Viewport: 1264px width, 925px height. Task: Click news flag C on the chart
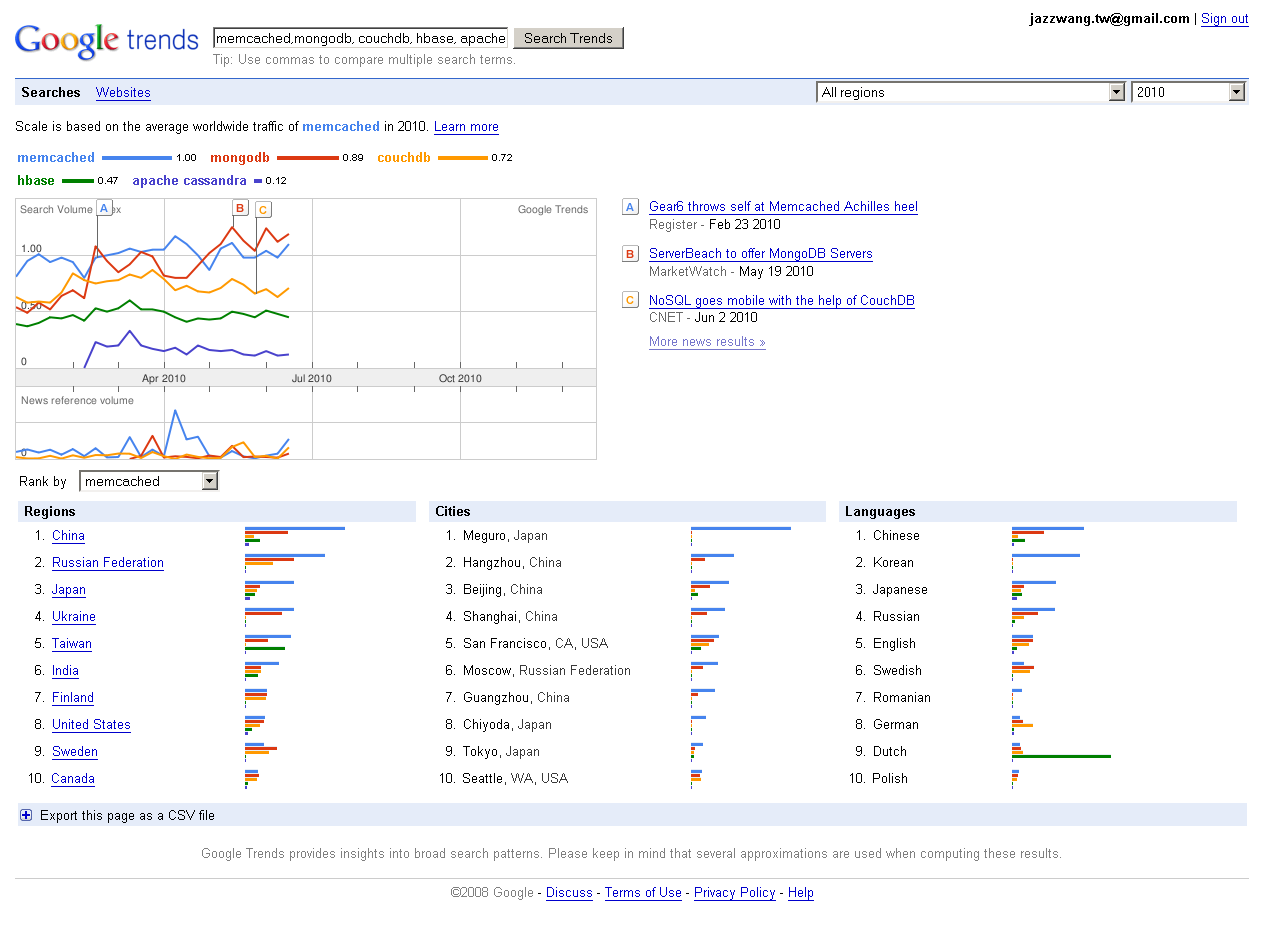pos(263,209)
